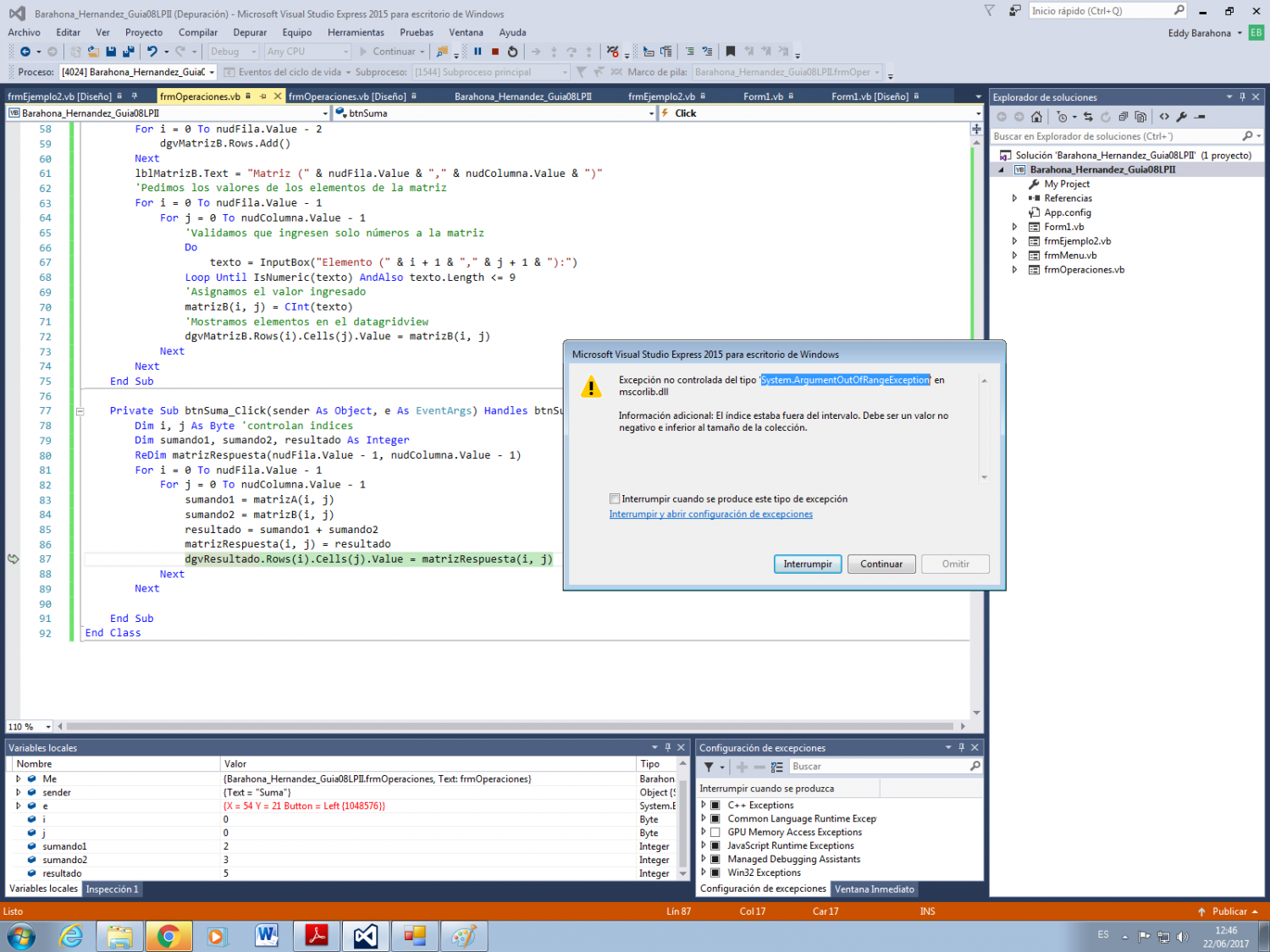The width and height of the screenshot is (1270, 952).
Task: Click the Save icon in the toolbar
Action: 111,52
